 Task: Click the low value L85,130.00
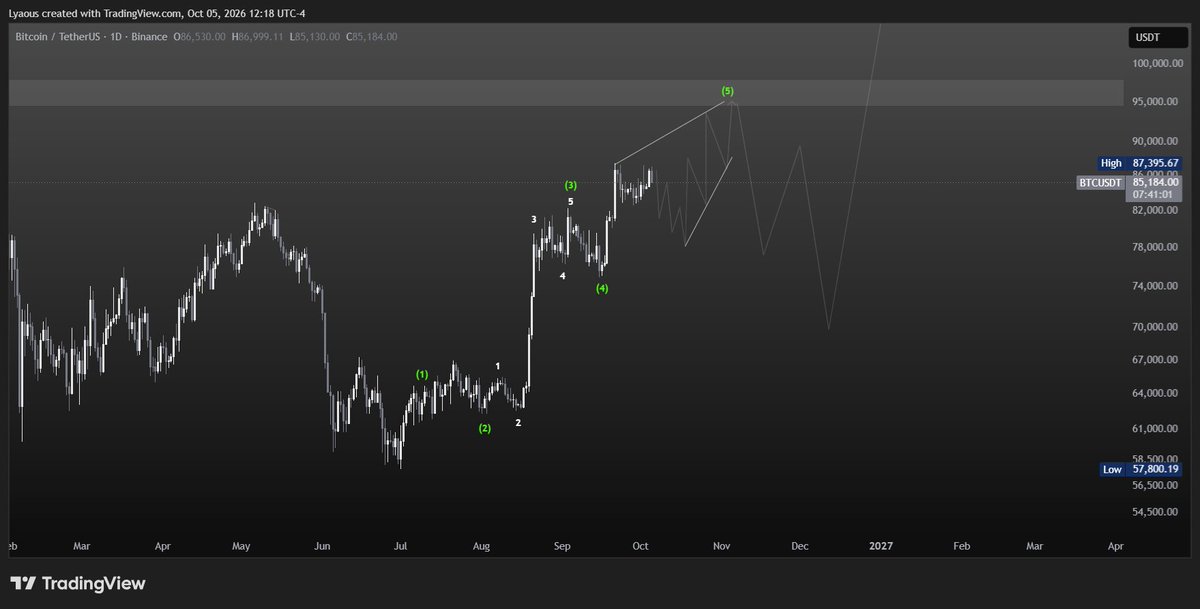tap(317, 37)
